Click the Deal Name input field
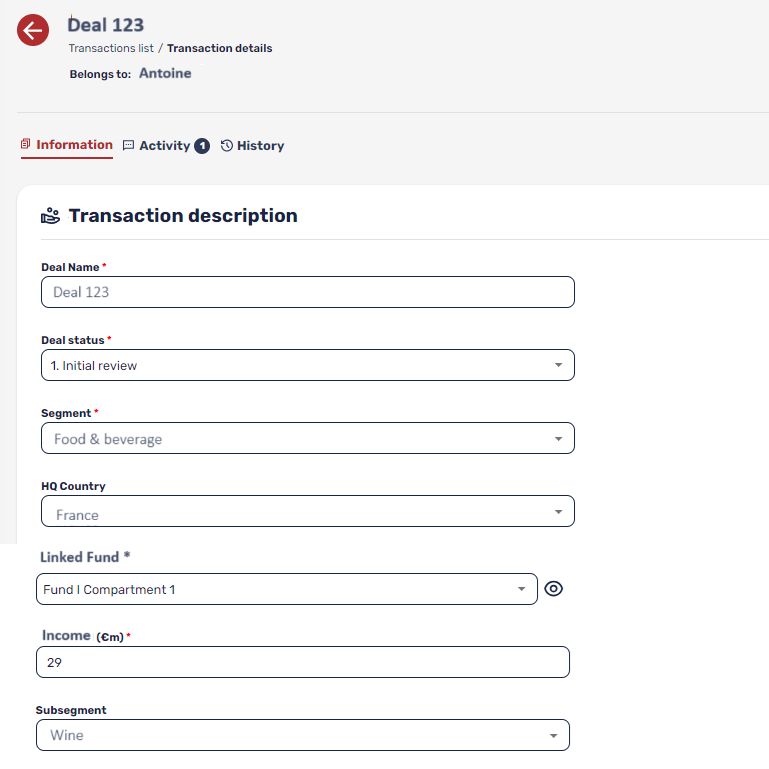Screen dimensions: 769x769 click(307, 292)
